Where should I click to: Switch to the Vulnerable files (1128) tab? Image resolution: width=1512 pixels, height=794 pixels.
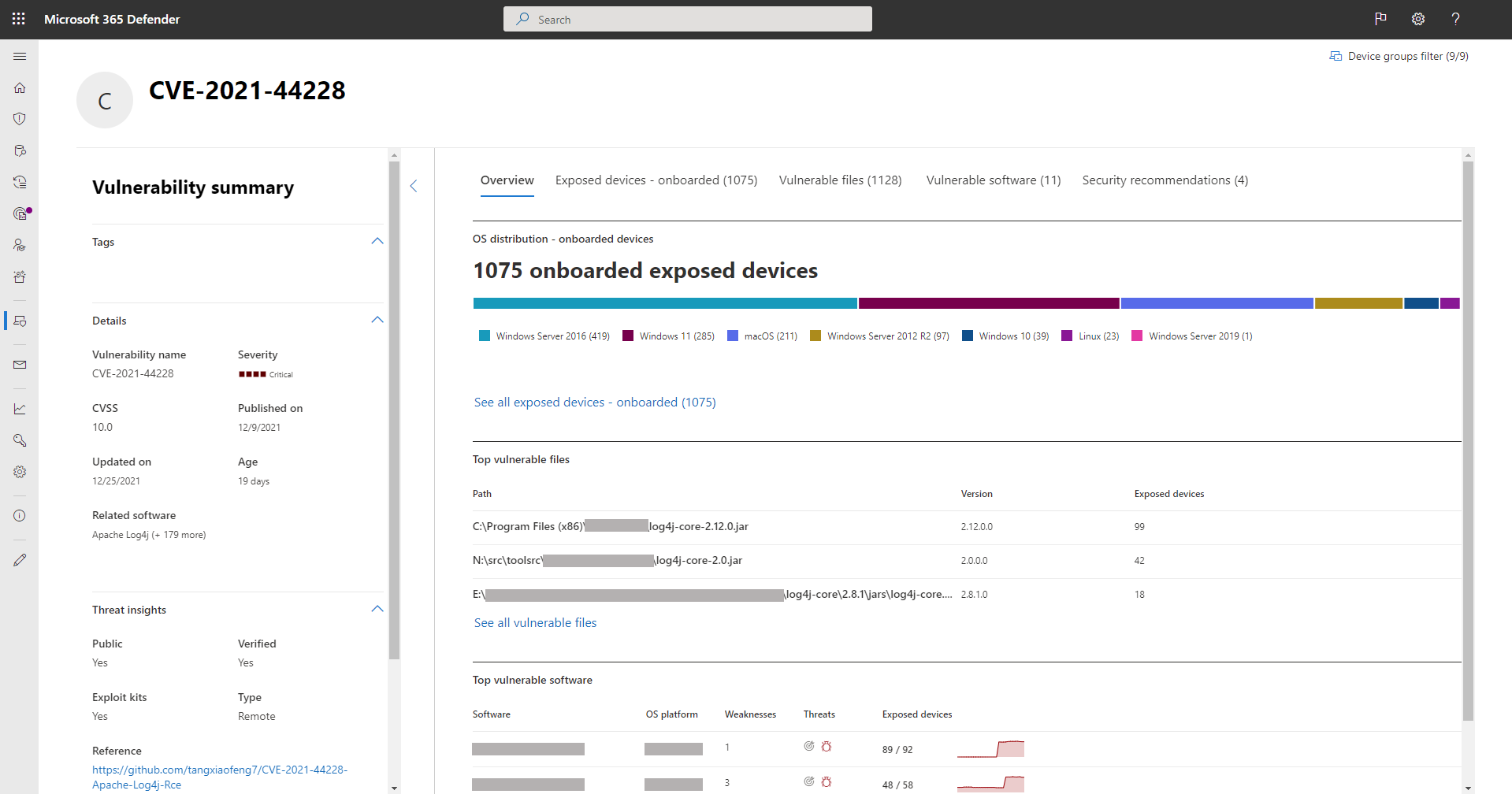click(x=840, y=180)
